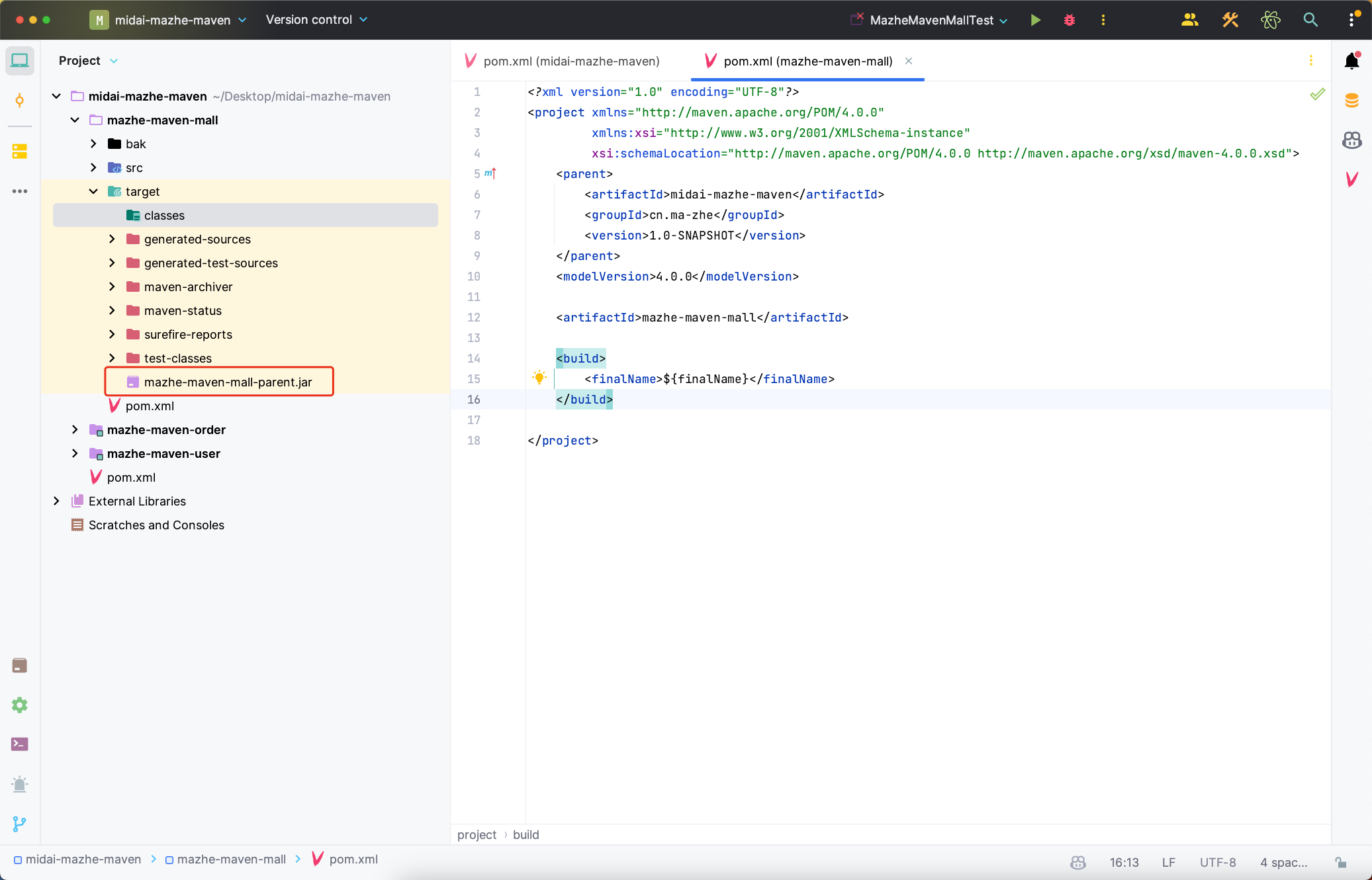Open the Database tool window icon

point(1351,101)
